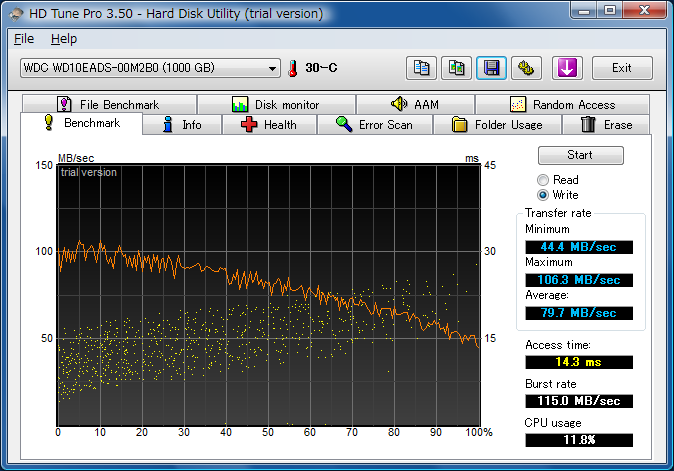Click the purple down-arrow icon
The image size is (674, 471).
(567, 68)
